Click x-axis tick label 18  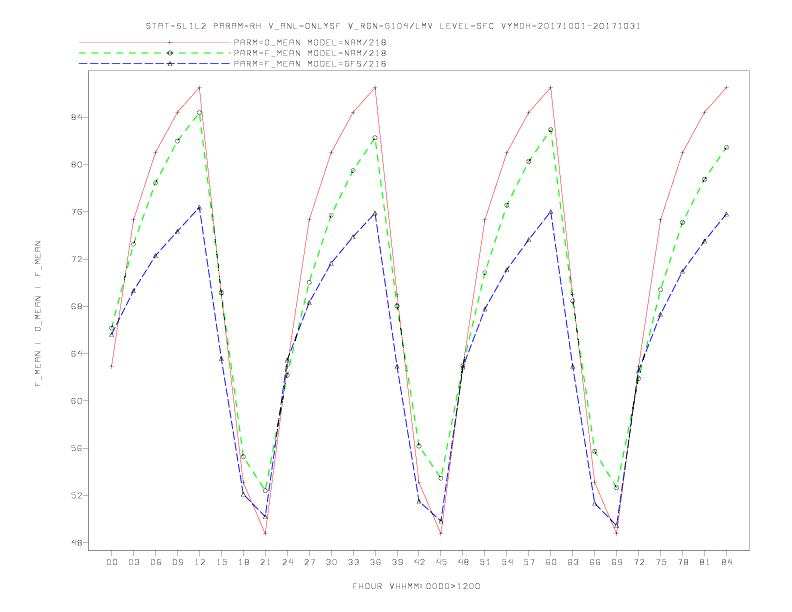click(243, 562)
